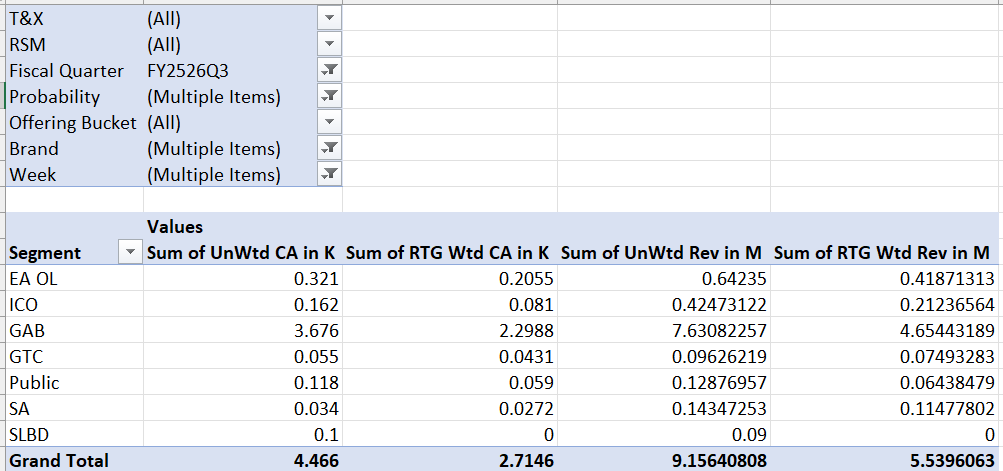Select the SLBD segment row label
1003x471 pixels.
point(29,435)
